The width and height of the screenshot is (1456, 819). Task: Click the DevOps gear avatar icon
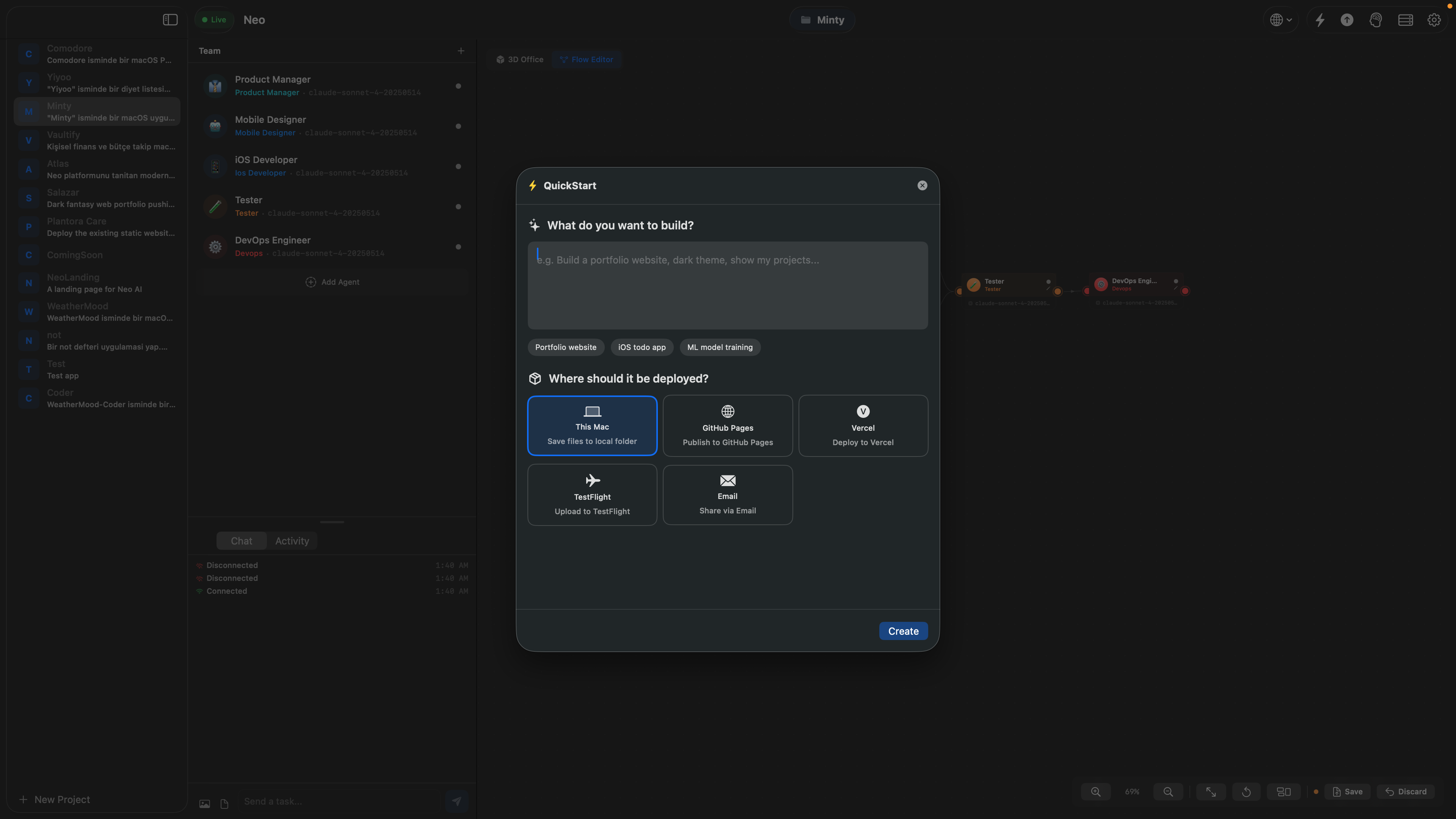click(x=215, y=246)
